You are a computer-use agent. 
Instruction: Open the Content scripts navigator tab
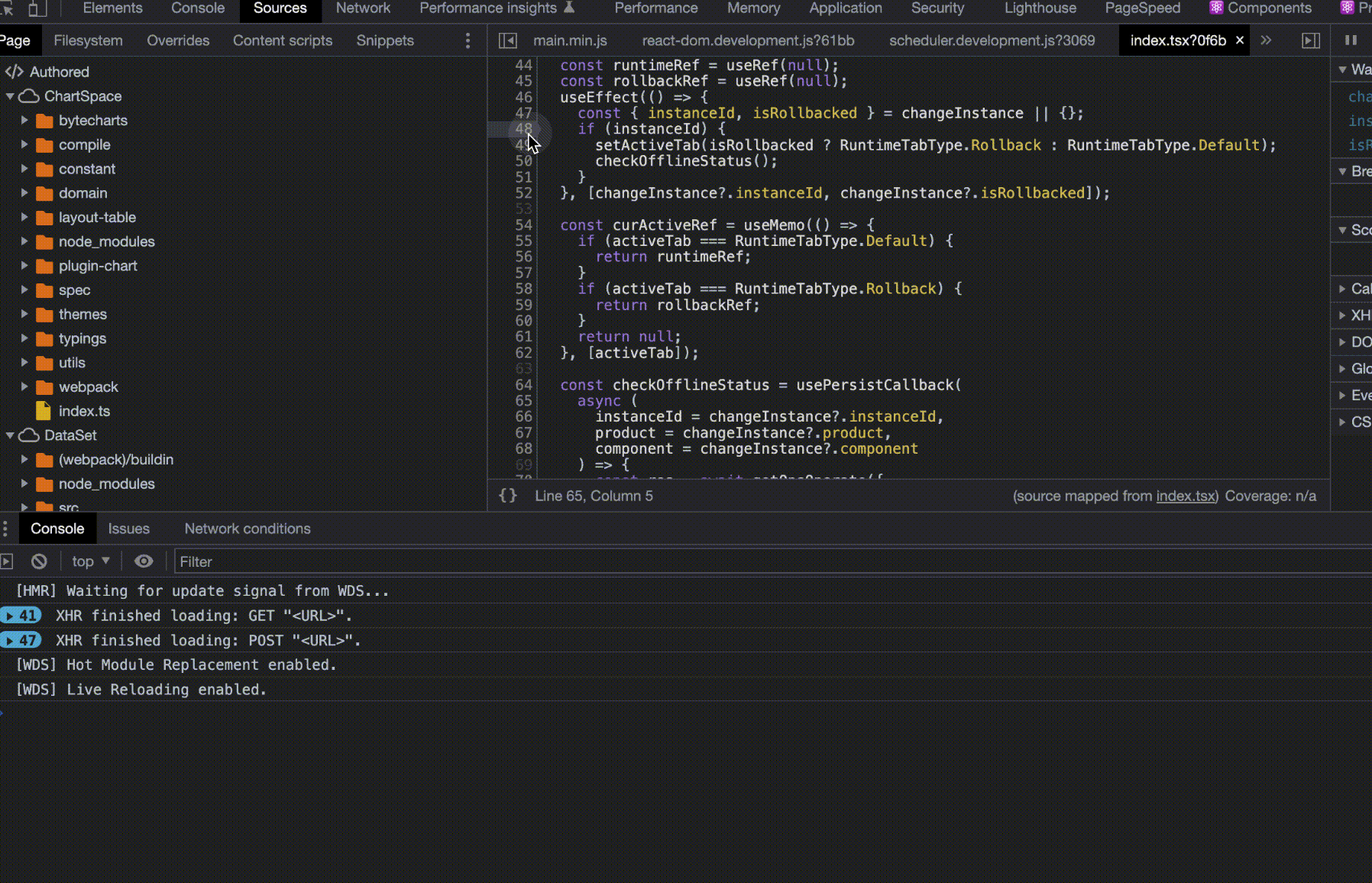point(283,40)
